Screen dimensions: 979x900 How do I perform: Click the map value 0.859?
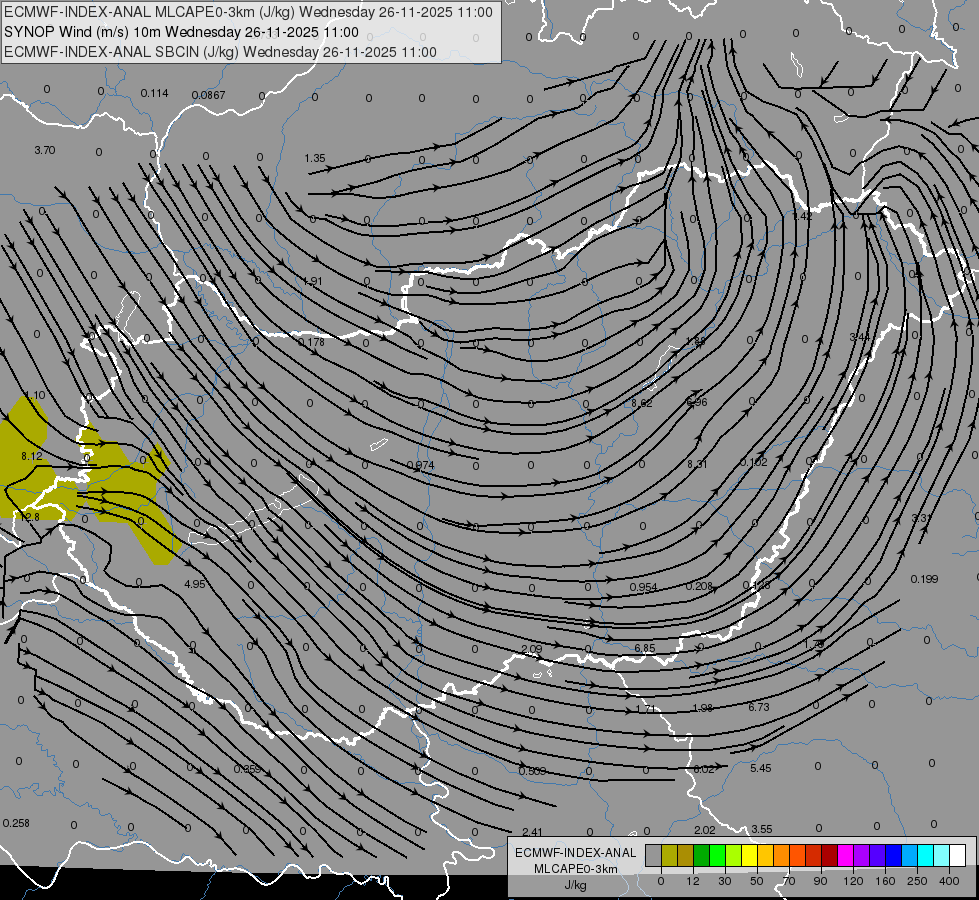tap(247, 769)
